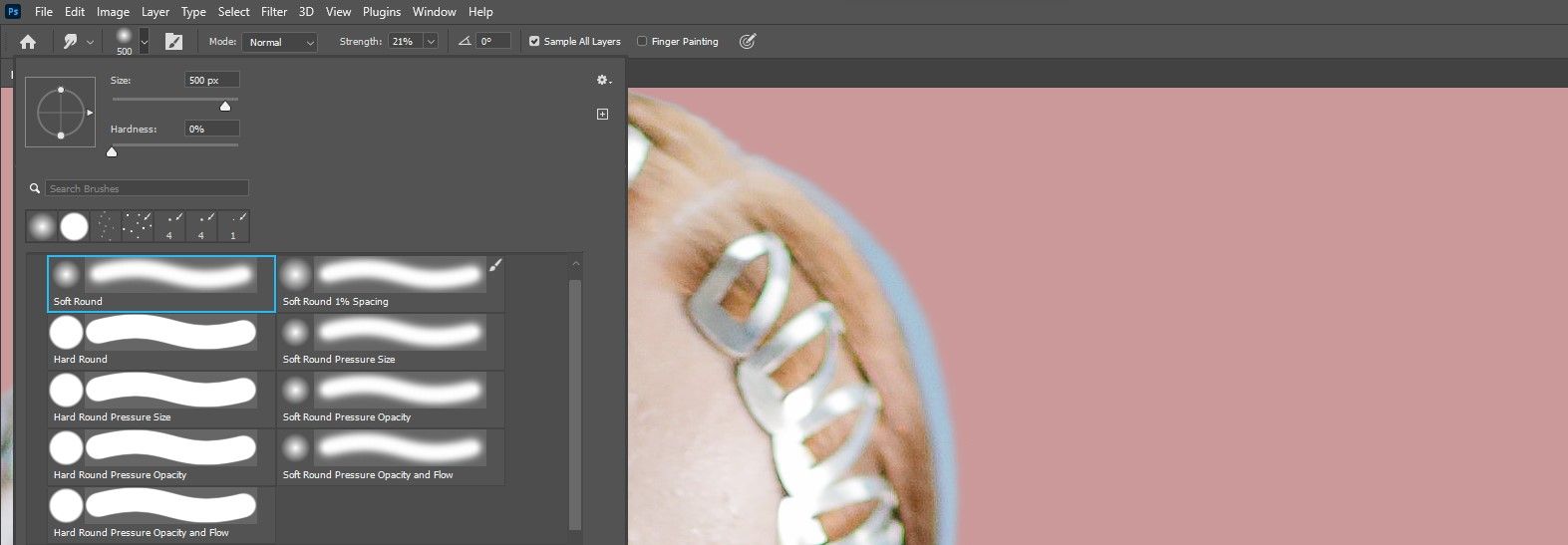Select the recent soft round brush thumbnail

tap(42, 227)
